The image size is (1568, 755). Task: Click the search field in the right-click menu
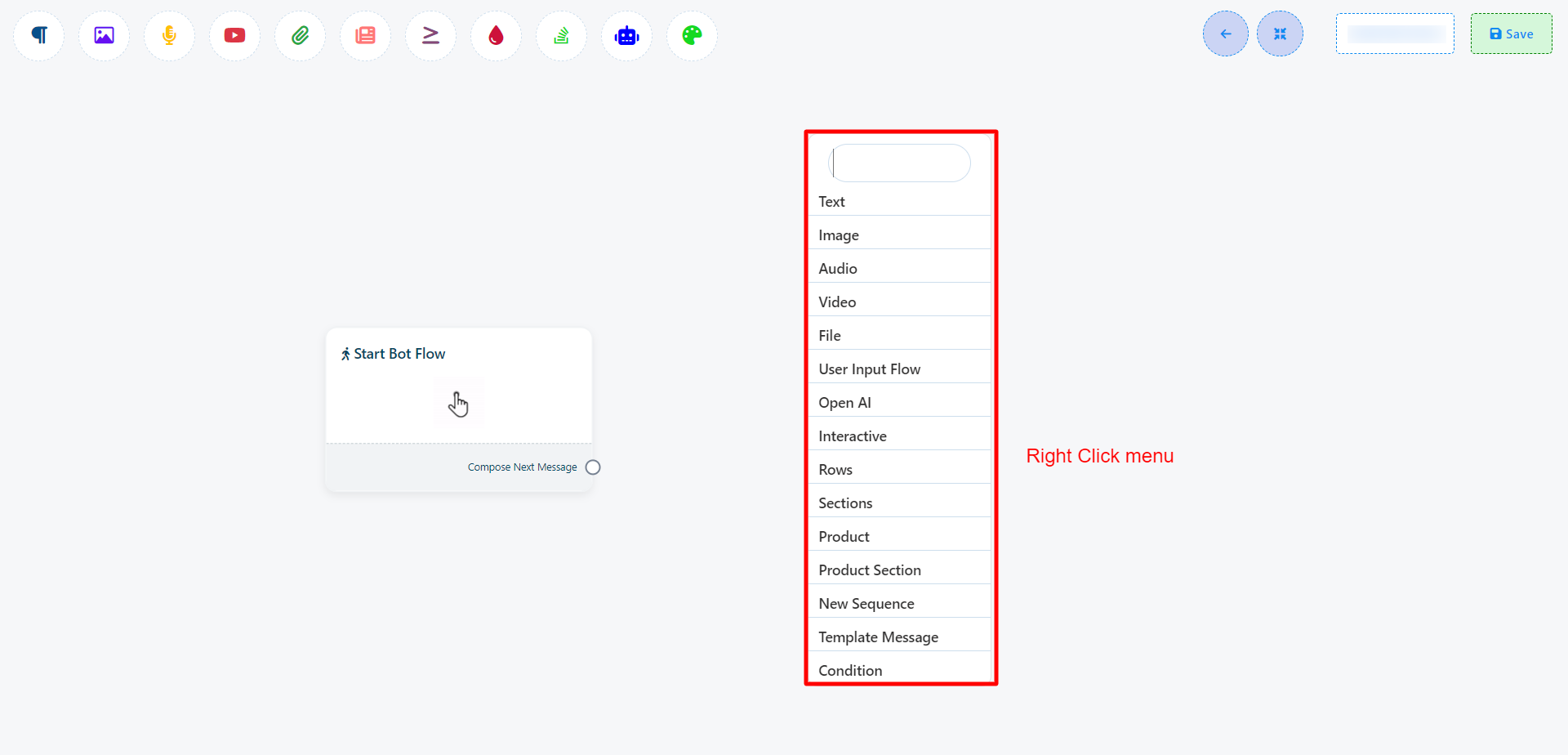point(900,163)
